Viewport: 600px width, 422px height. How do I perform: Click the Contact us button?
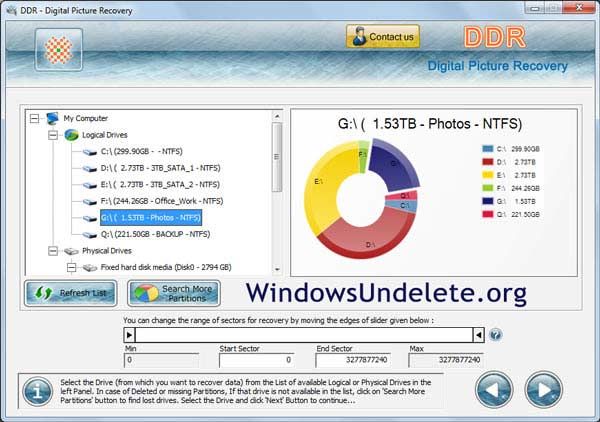click(x=383, y=37)
